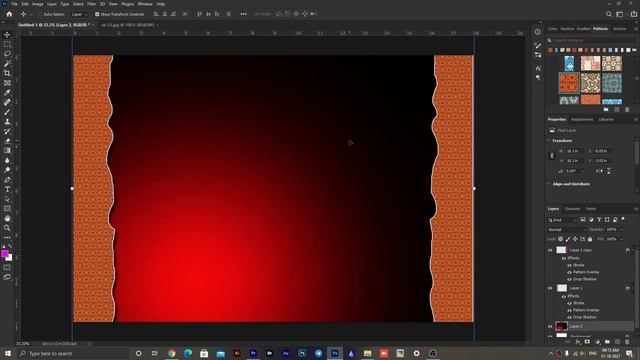Screen dimensions: 640x360
Task: Click the fx add layer style icon
Action: point(578,342)
